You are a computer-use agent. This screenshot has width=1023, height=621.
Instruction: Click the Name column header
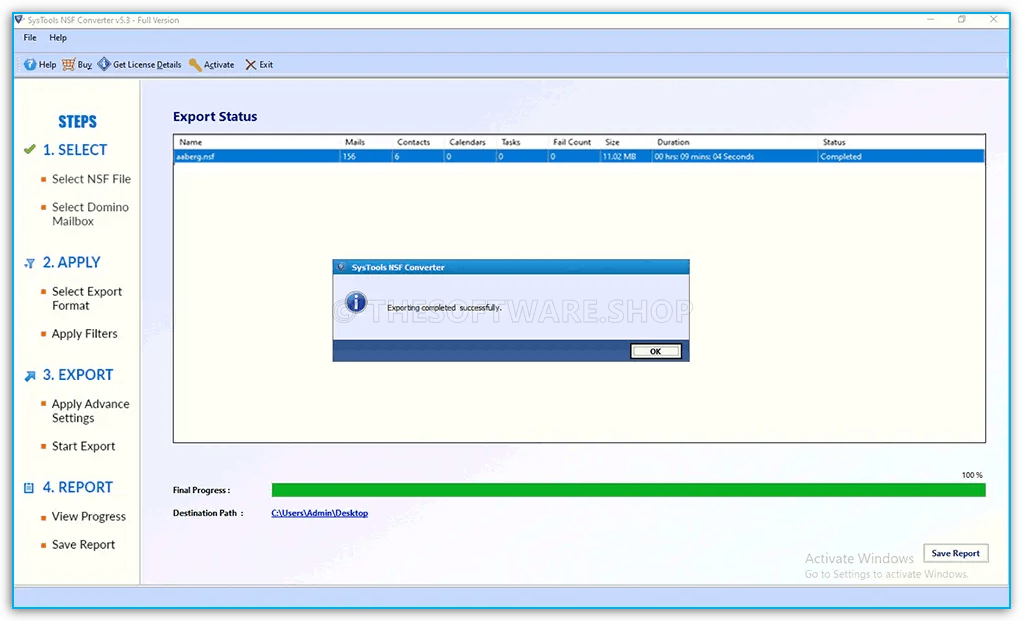pyautogui.click(x=191, y=142)
